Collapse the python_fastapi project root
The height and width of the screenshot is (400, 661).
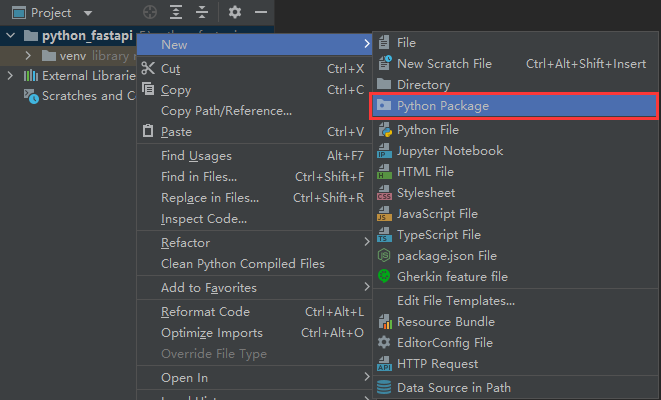[11, 35]
